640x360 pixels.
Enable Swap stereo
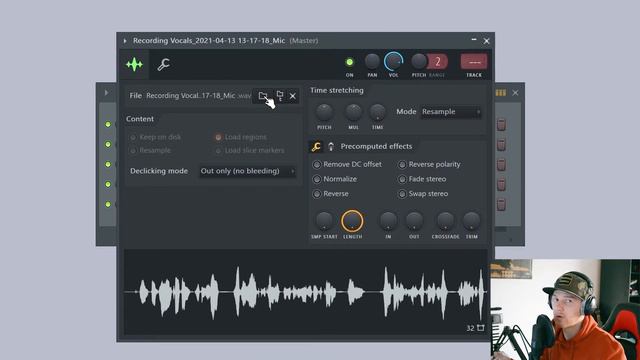pyautogui.click(x=423, y=194)
